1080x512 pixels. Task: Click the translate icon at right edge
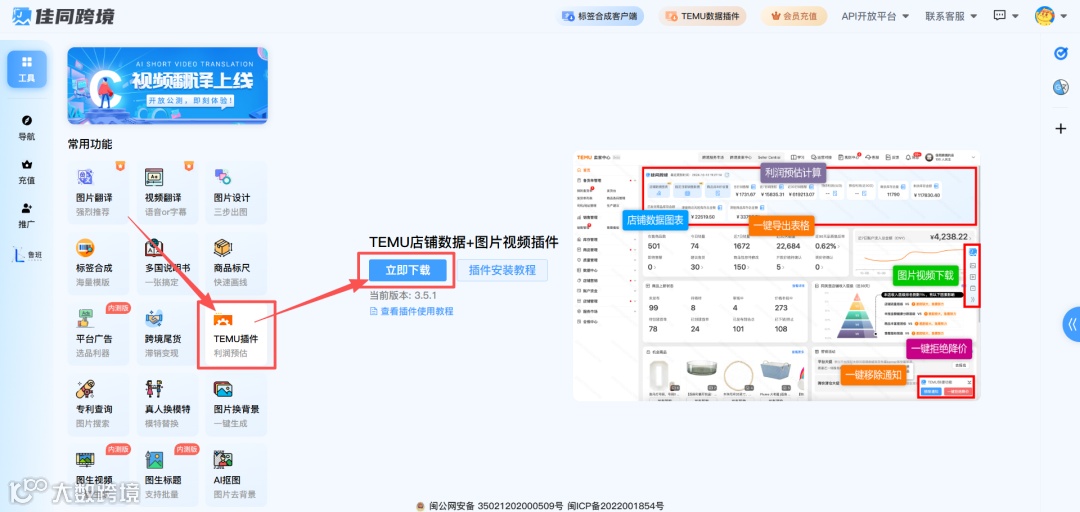click(1061, 87)
